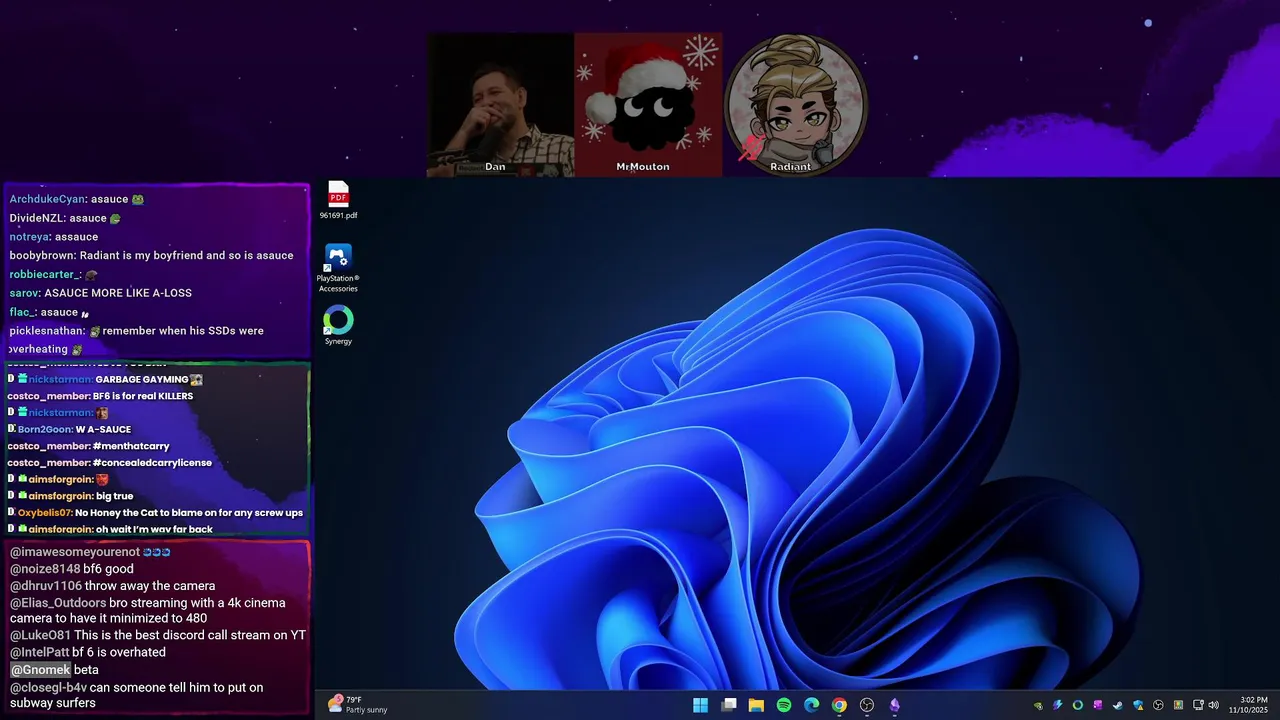Click @imawesomeyourenot in the bottom chat
1280x720 pixels.
(75, 552)
